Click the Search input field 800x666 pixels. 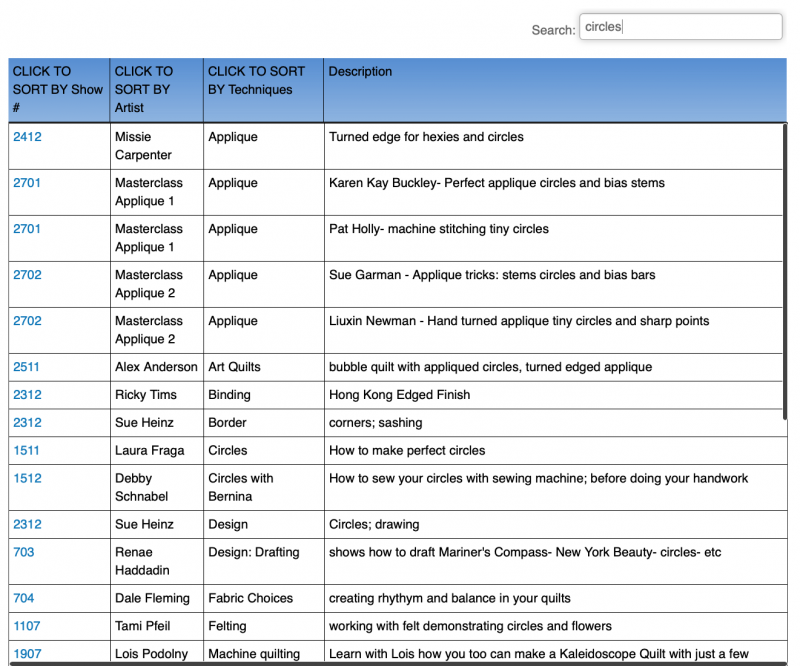(680, 28)
